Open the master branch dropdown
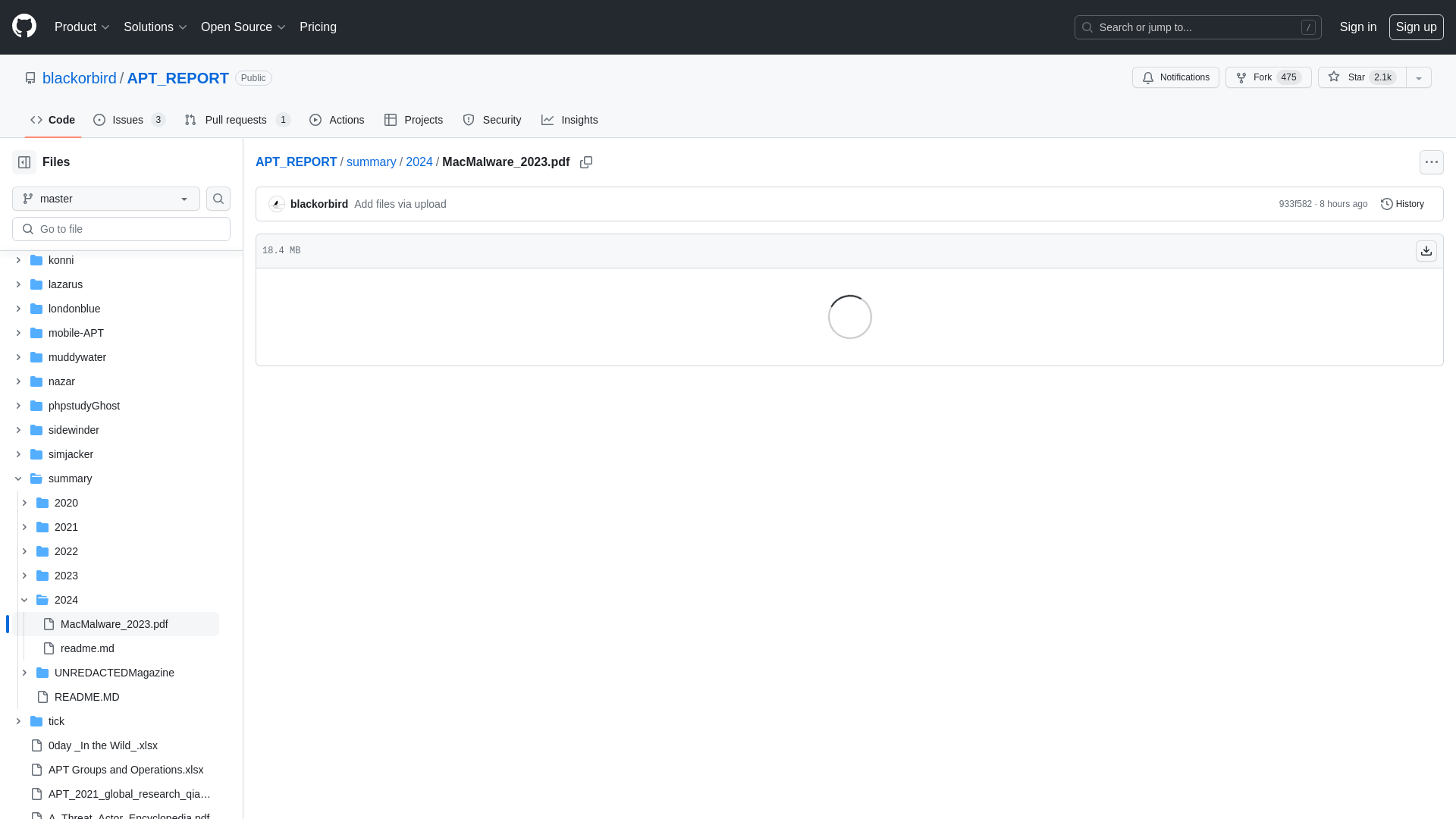 click(106, 199)
